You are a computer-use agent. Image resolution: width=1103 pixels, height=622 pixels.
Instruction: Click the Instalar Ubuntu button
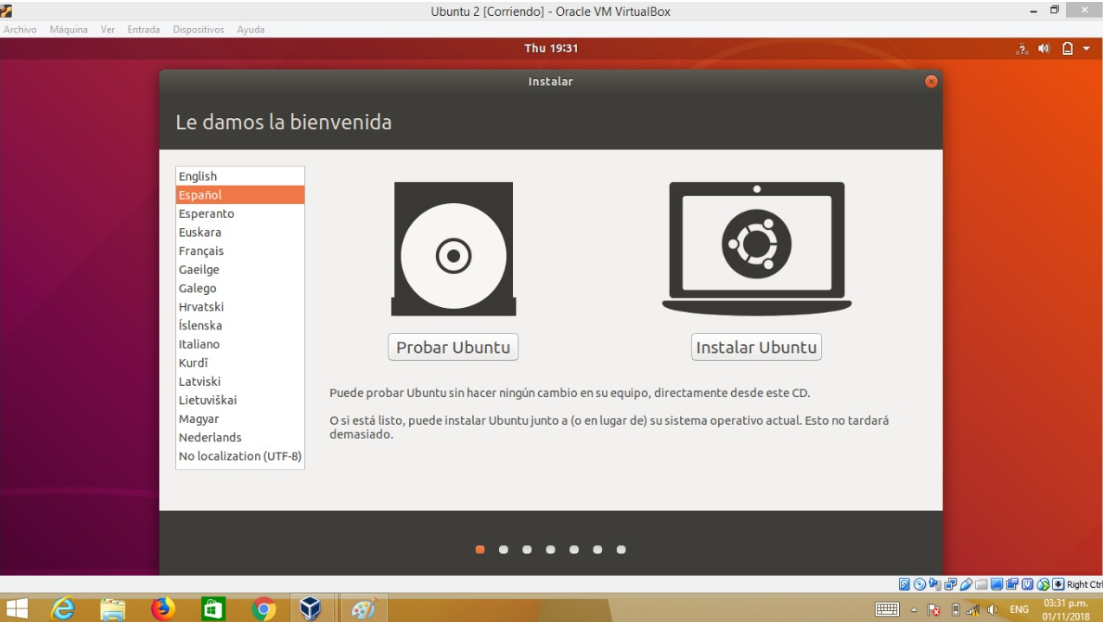(x=756, y=347)
